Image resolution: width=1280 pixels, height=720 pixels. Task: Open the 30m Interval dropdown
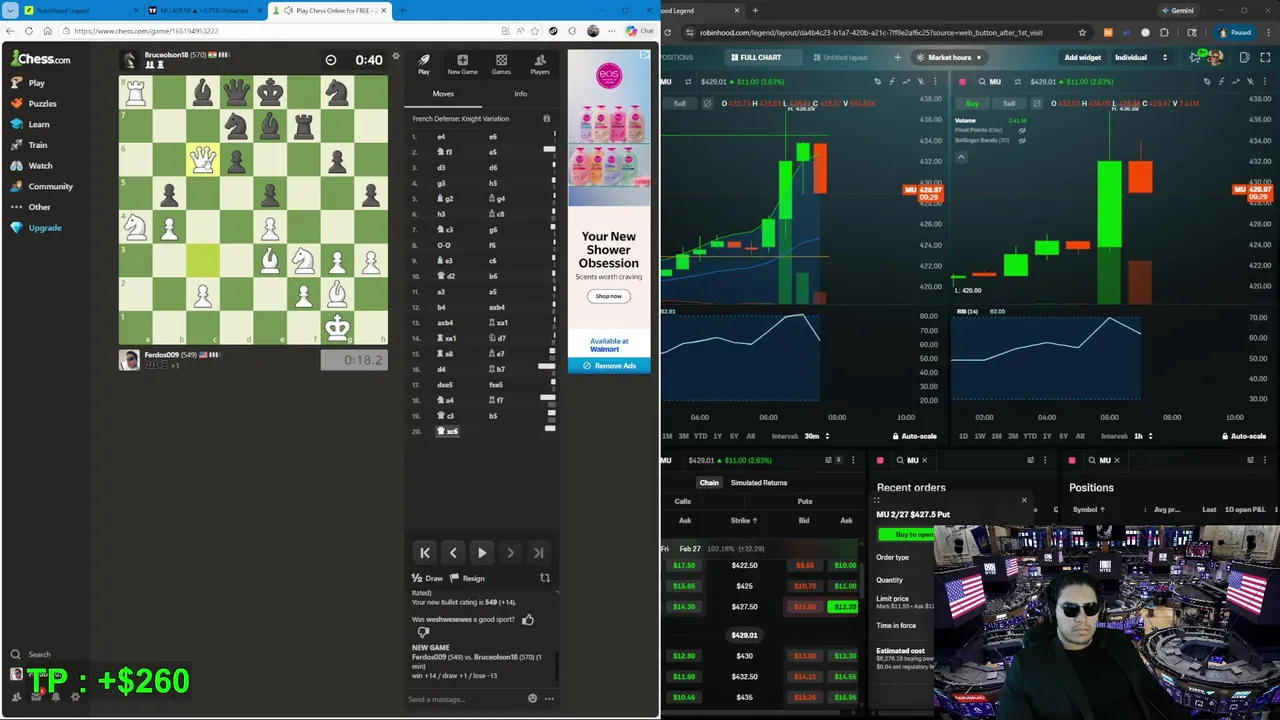[x=816, y=436]
